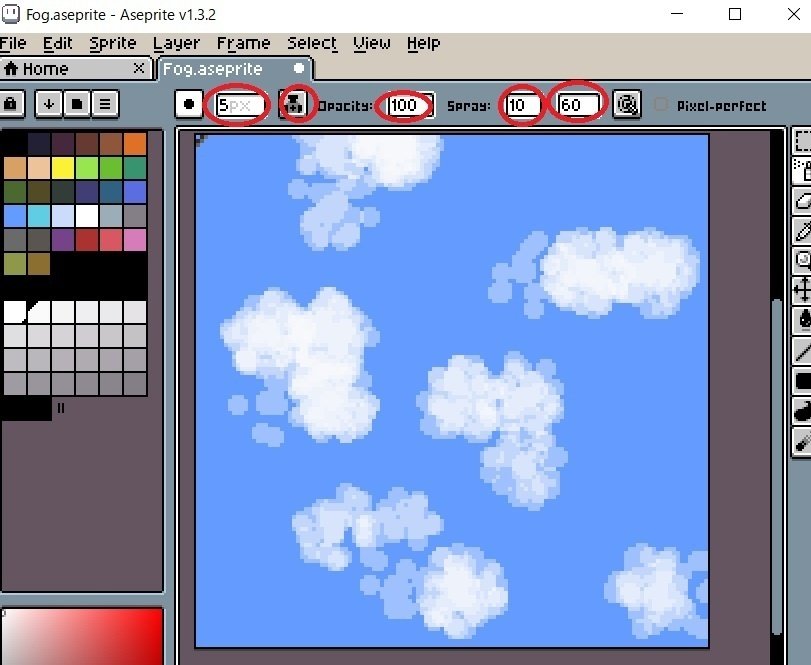The height and width of the screenshot is (665, 811).
Task: Click the unsaved dot on Fog.aseprite tab
Action: click(x=299, y=68)
